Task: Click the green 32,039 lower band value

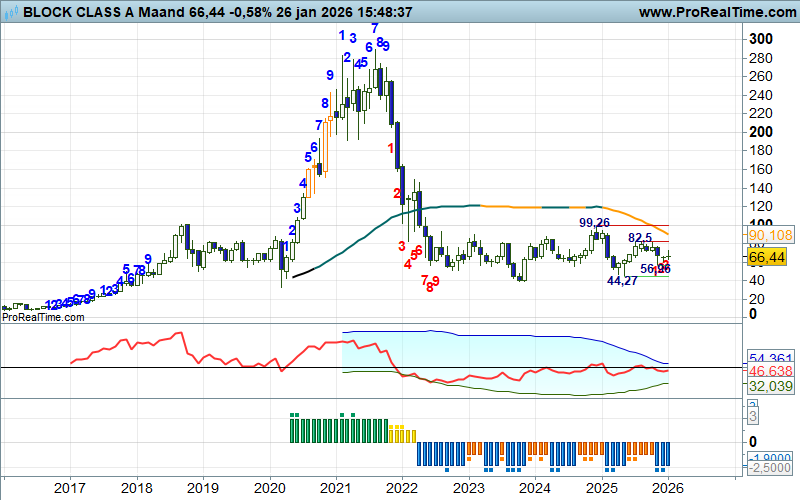Action: pyautogui.click(x=770, y=385)
